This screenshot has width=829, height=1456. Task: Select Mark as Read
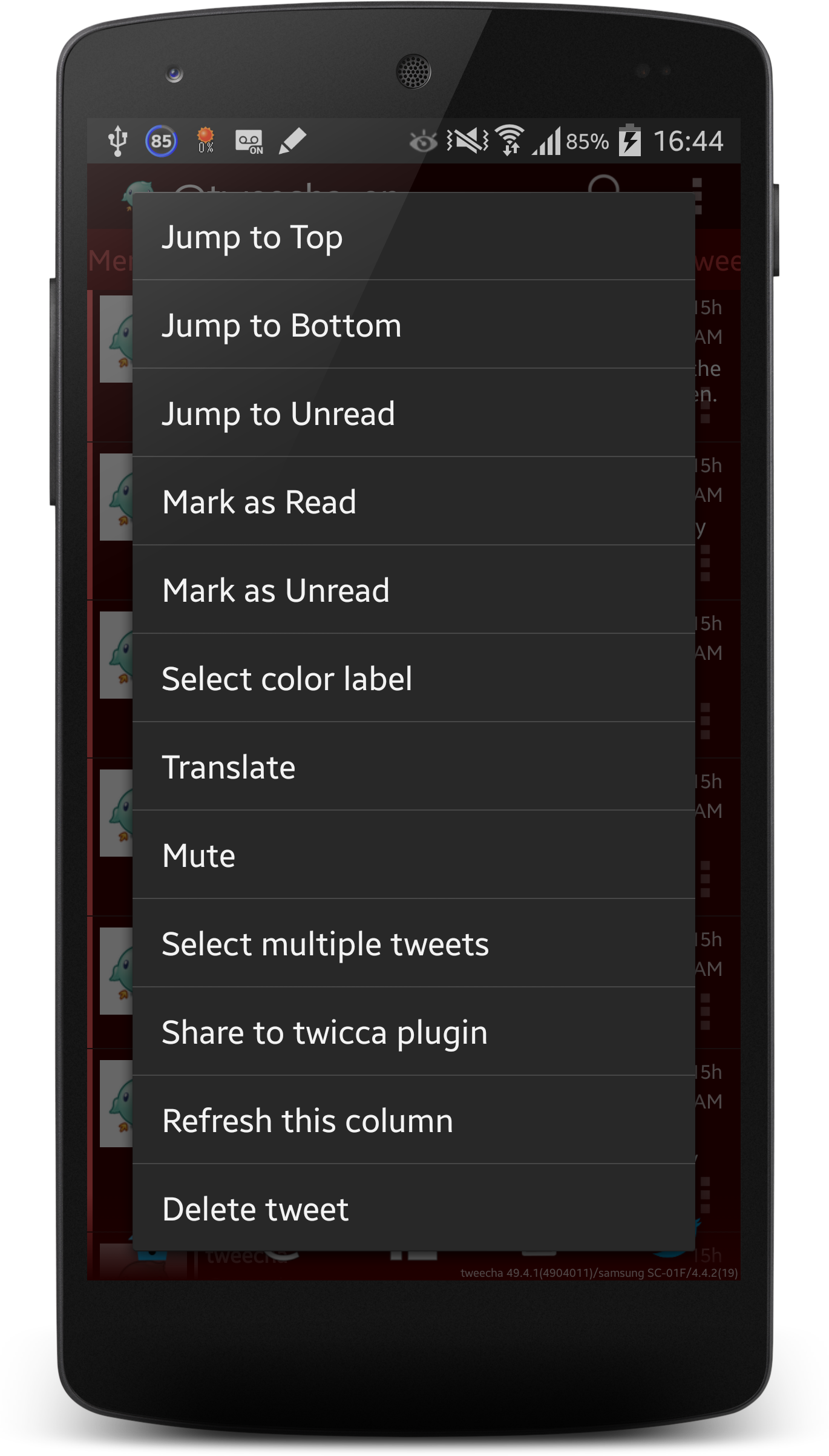click(x=413, y=502)
